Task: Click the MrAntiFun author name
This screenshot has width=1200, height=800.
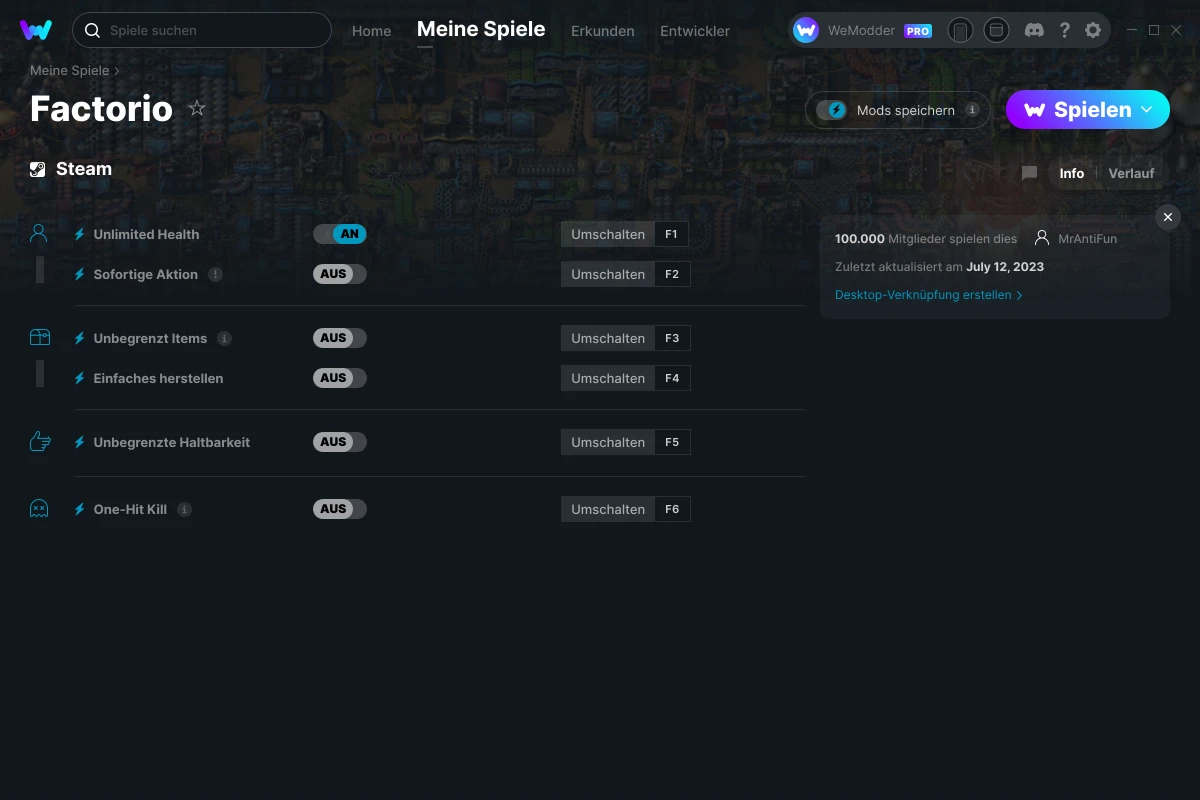Action: click(1088, 238)
